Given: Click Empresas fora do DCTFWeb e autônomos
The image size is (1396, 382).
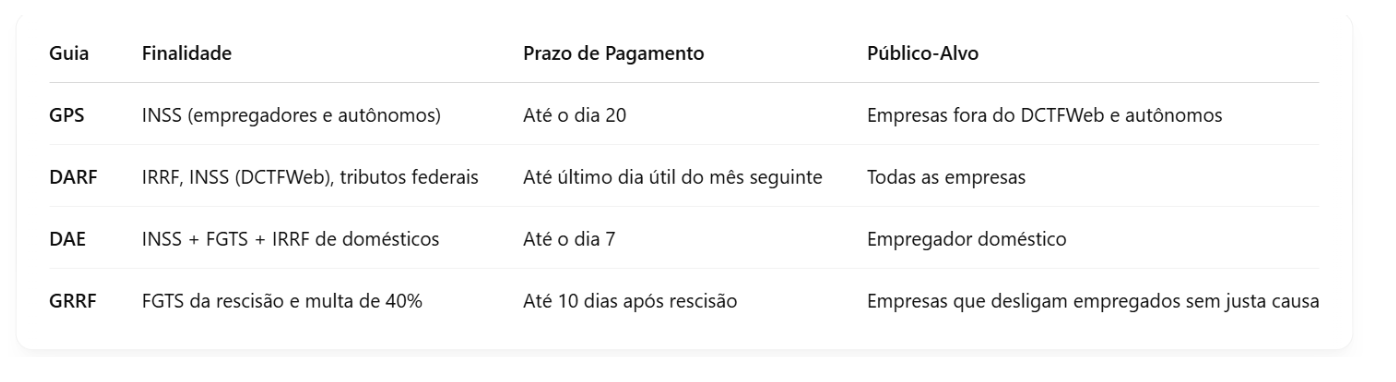Looking at the screenshot, I should (1045, 115).
